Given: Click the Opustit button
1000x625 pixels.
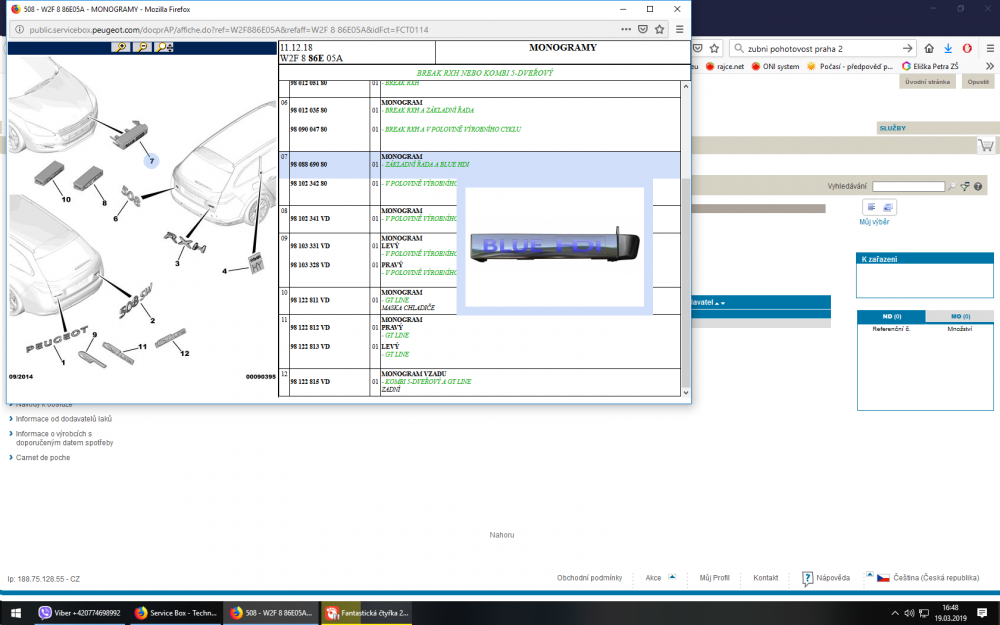Looking at the screenshot, I should click(x=978, y=82).
